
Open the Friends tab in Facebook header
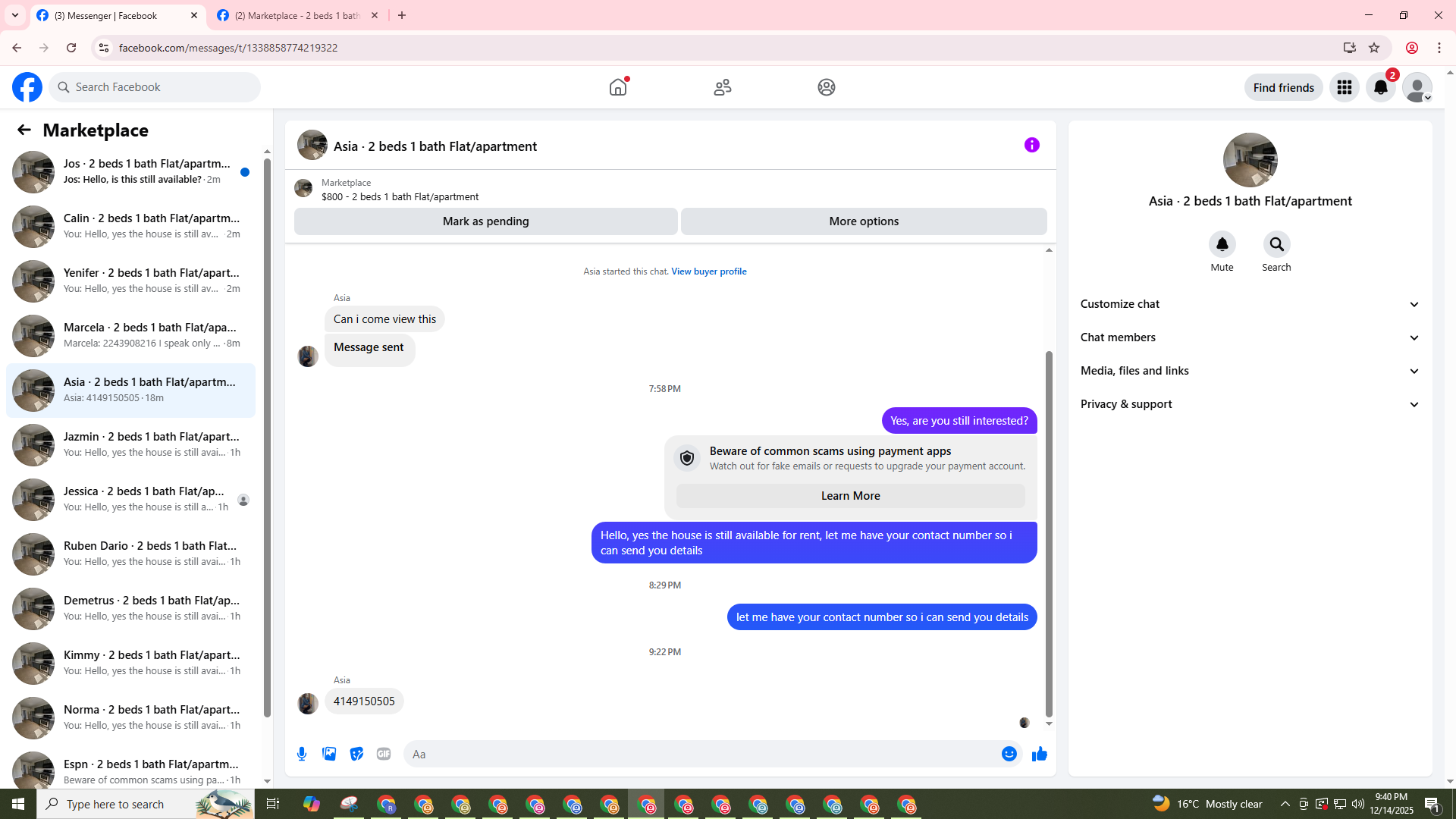722,87
